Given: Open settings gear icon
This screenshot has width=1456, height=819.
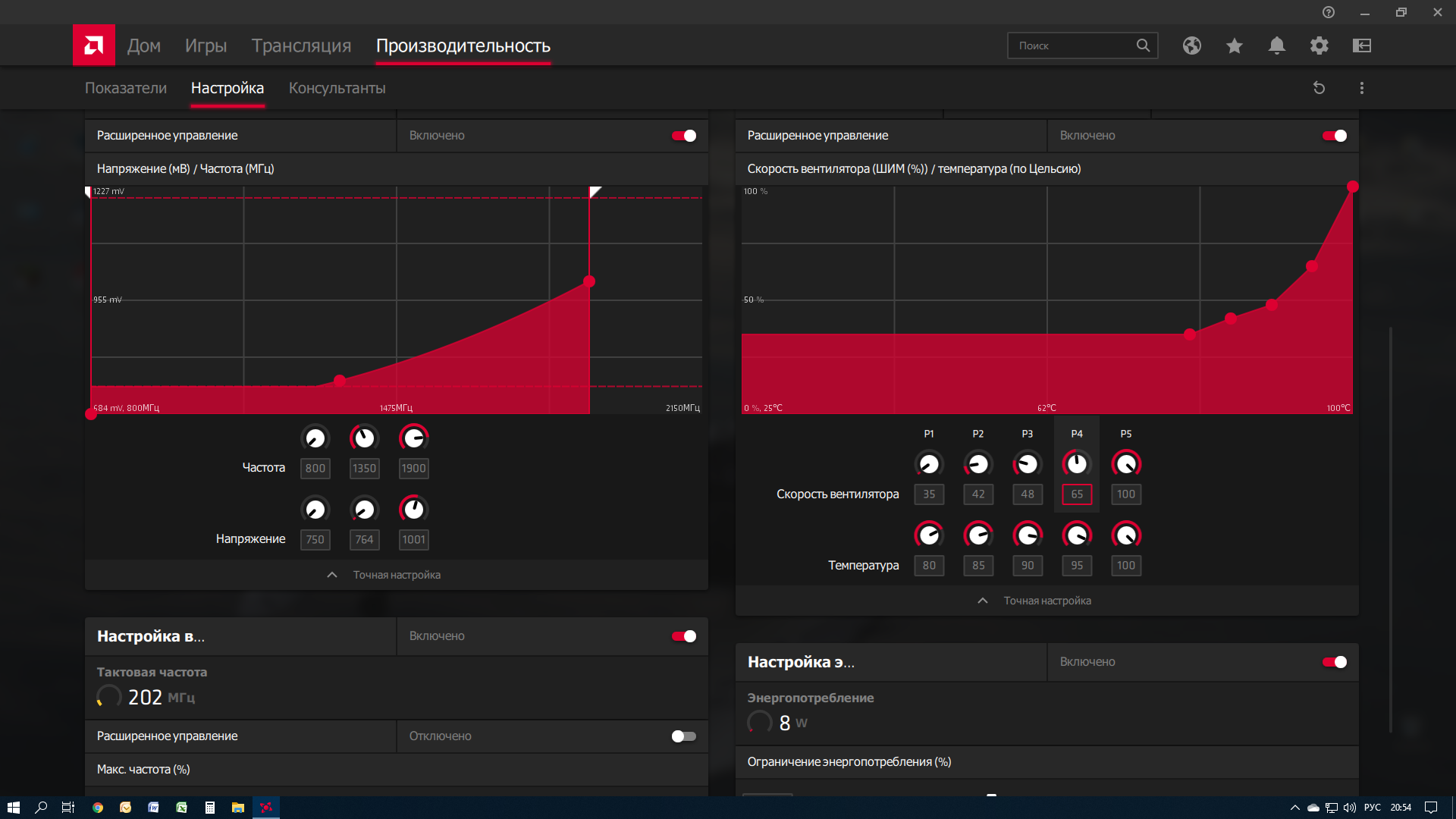Looking at the screenshot, I should pos(1319,45).
